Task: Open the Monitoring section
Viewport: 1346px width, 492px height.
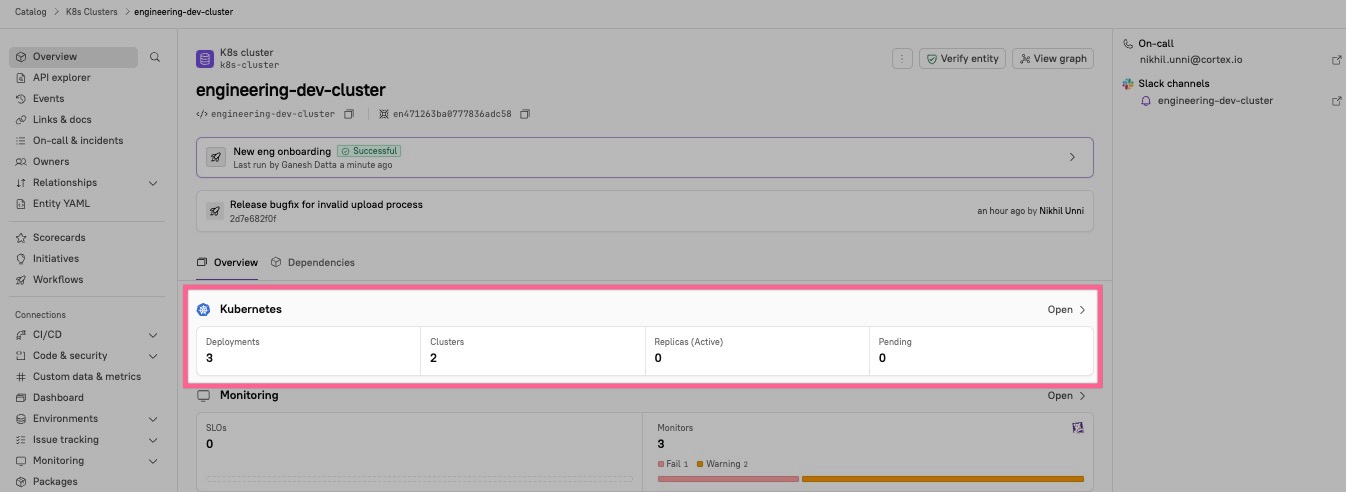Action: pos(1066,396)
